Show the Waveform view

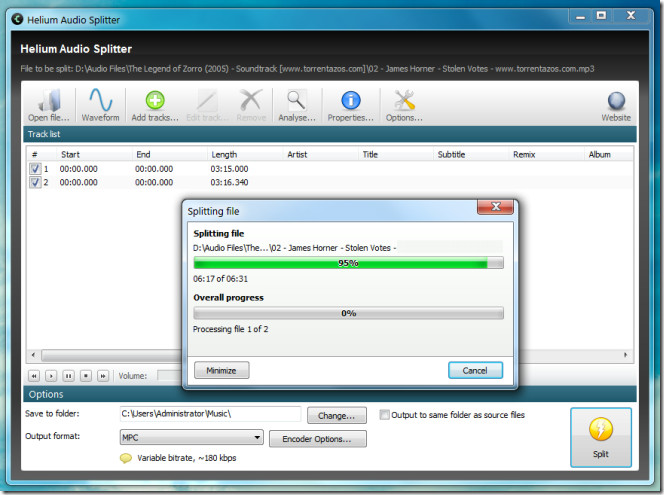pyautogui.click(x=100, y=105)
